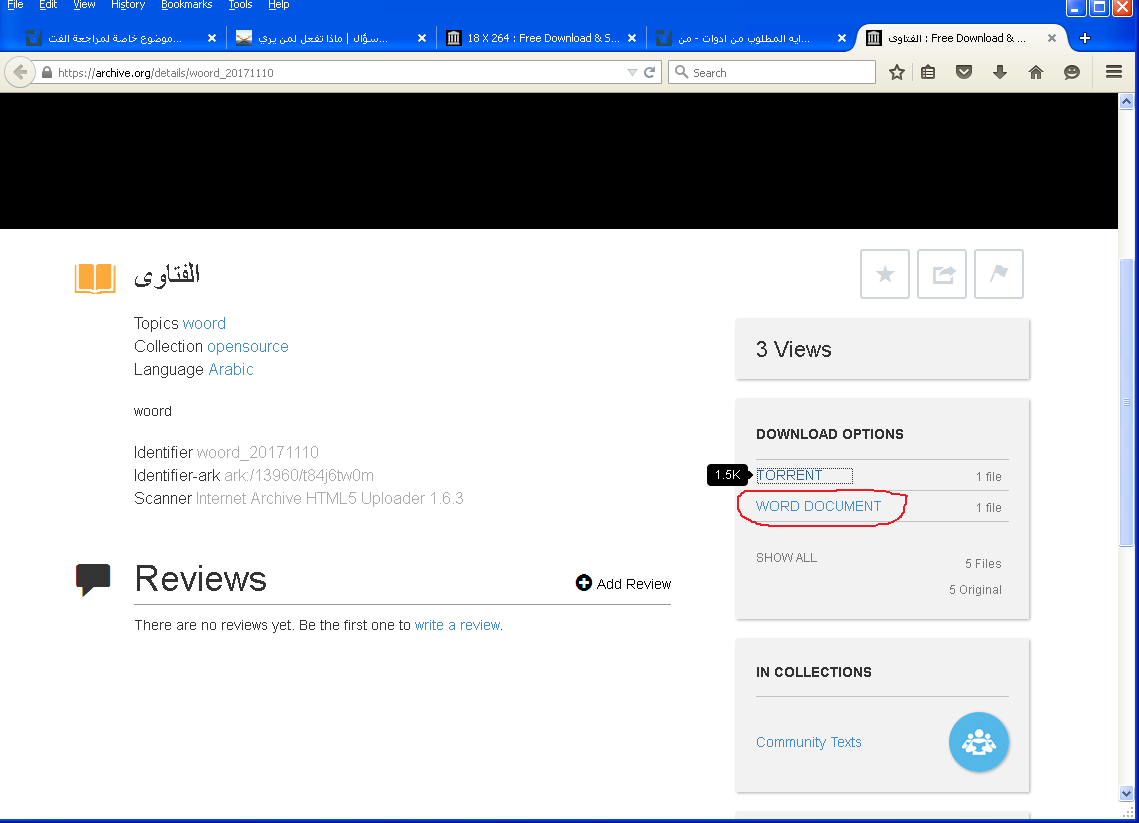
Task: Click the item title الفتاوى
Action: tap(166, 275)
